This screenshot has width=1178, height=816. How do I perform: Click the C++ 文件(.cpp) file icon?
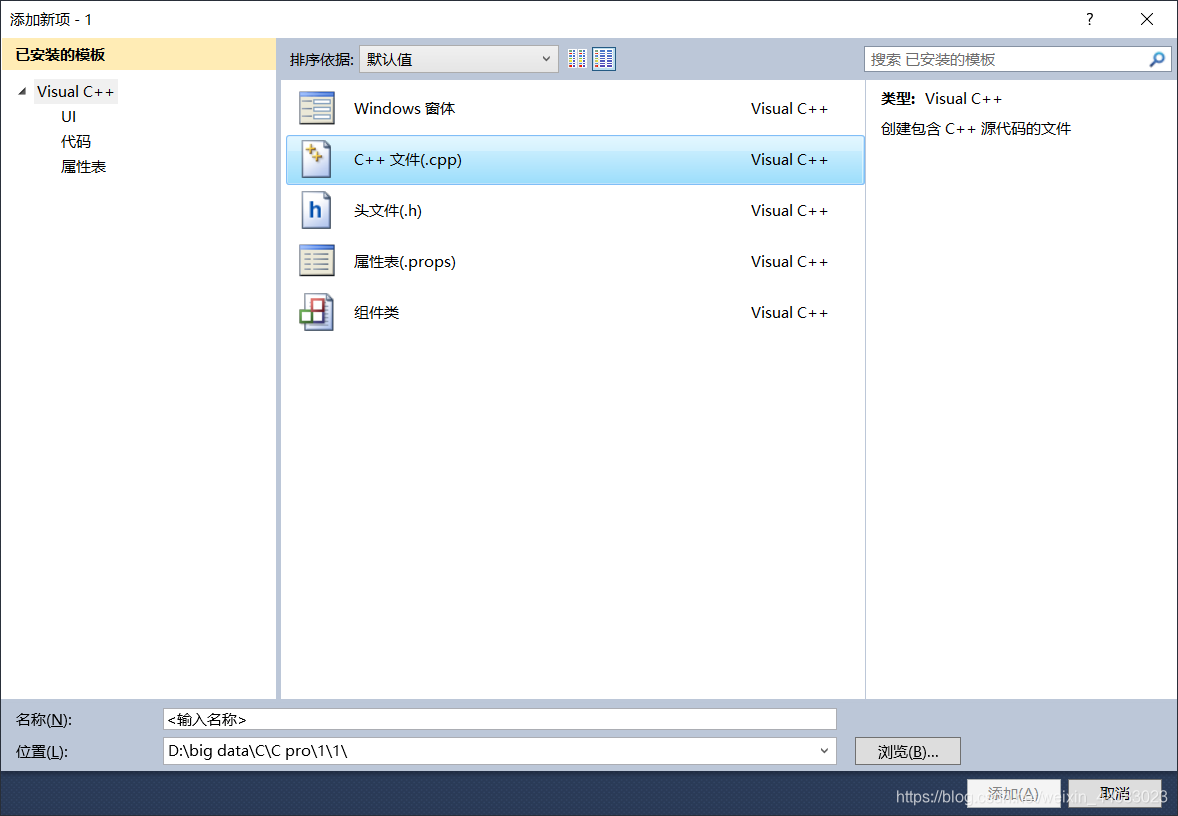coord(316,159)
